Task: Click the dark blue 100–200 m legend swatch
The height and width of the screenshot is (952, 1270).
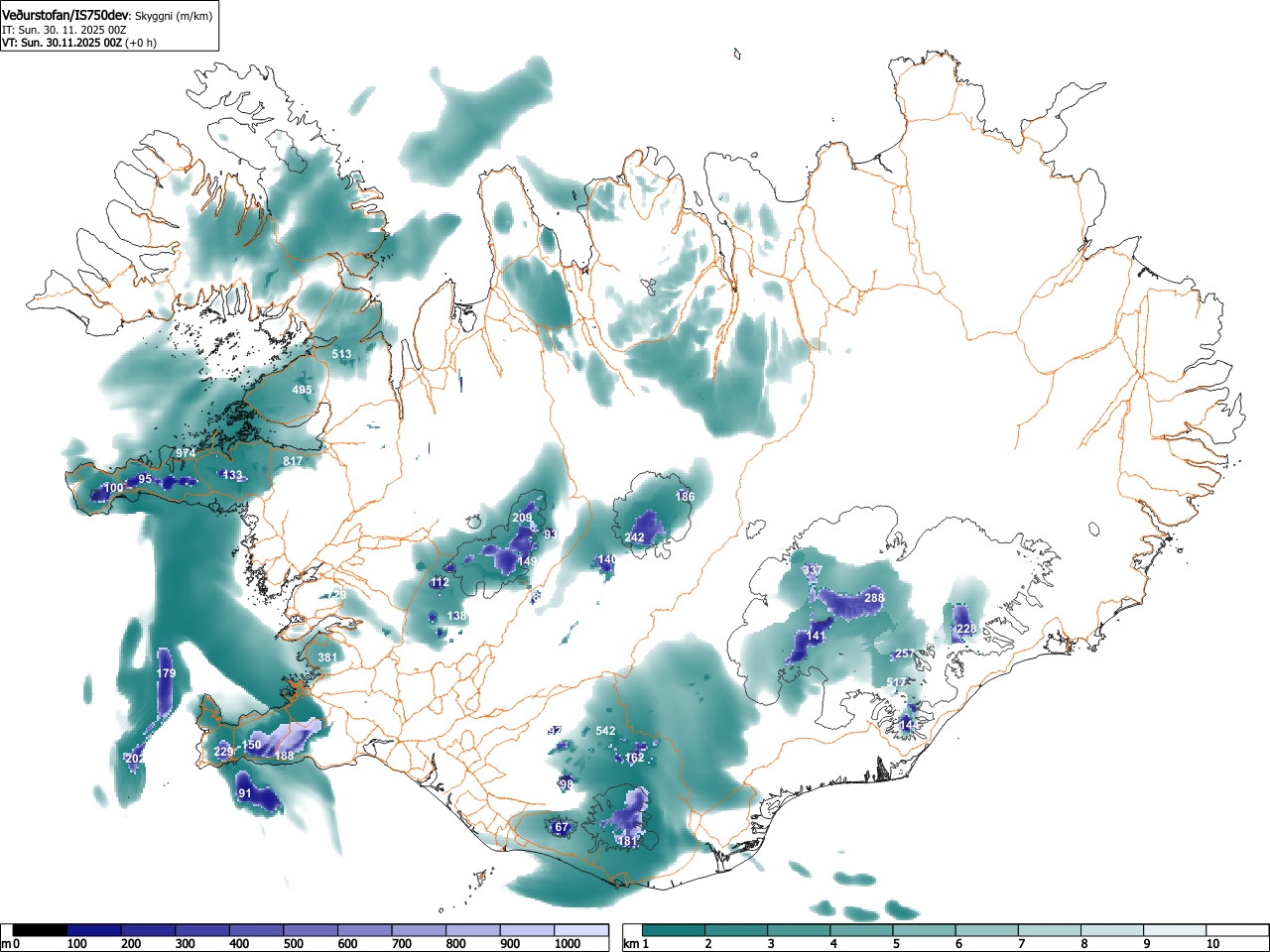Action: click(x=94, y=930)
